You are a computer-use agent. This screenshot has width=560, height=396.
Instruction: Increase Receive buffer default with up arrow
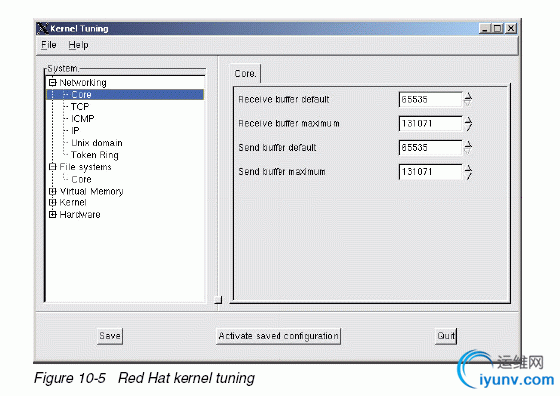(x=468, y=96)
